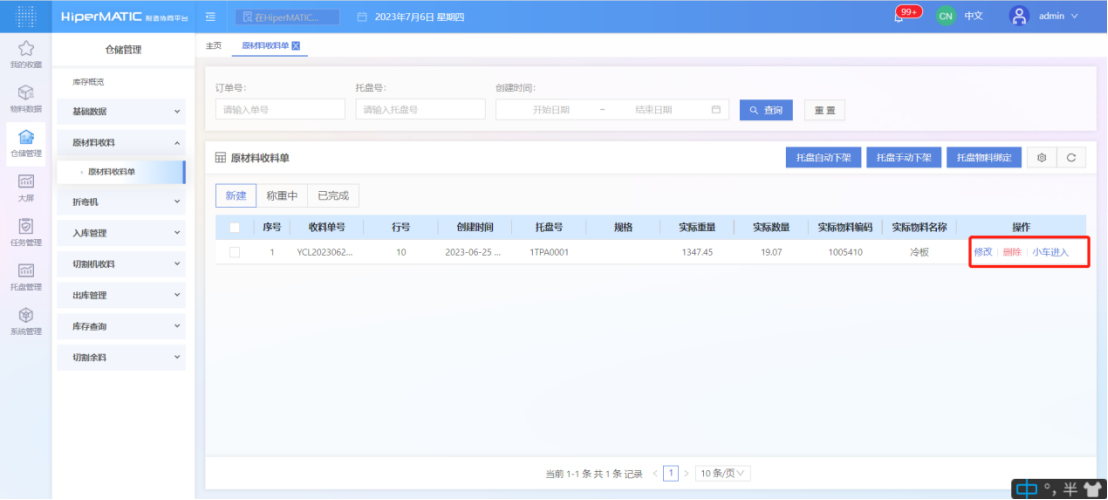Click the 删除 link in row 1
The height and width of the screenshot is (500, 1108).
pyautogui.click(x=1012, y=252)
